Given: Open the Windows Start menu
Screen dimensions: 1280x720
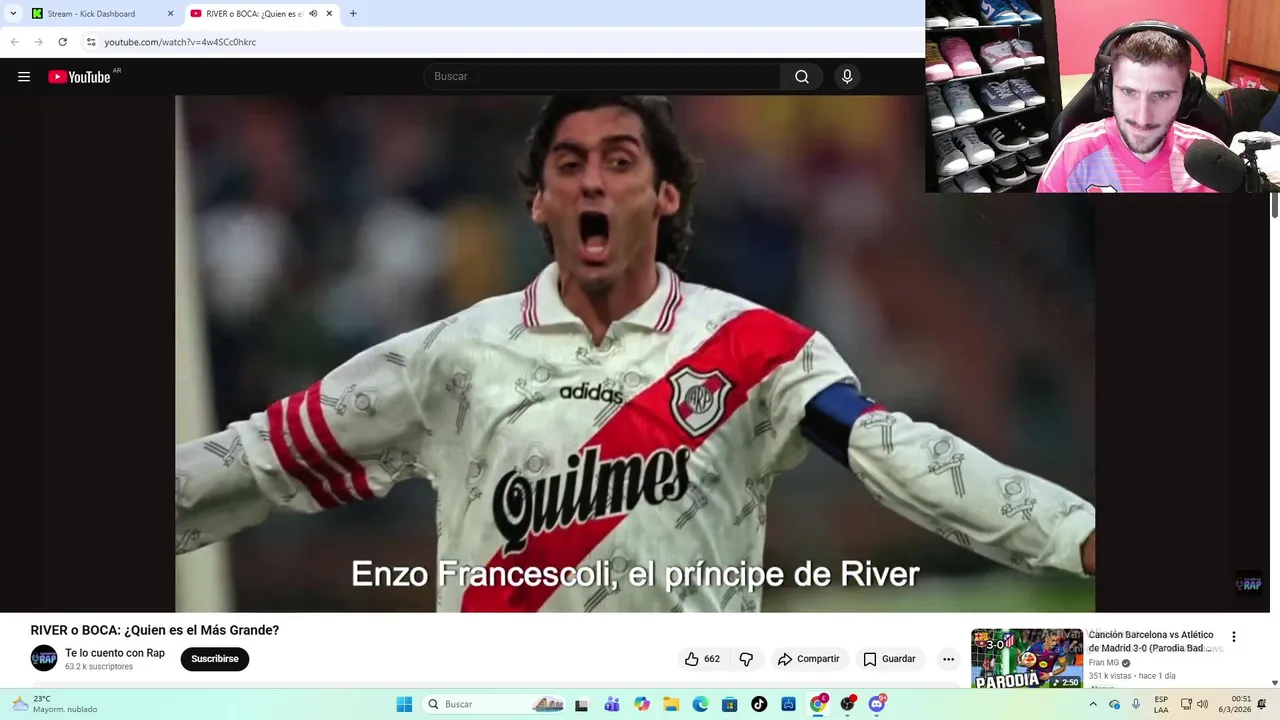Looking at the screenshot, I should (404, 704).
